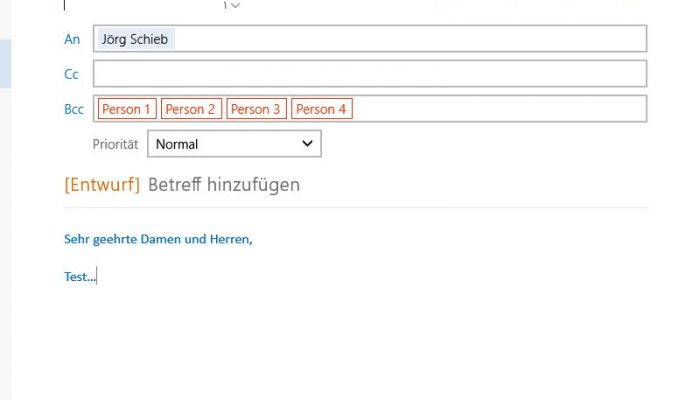
Task: Click the [Entwurf] draft label
Action: pos(102,184)
